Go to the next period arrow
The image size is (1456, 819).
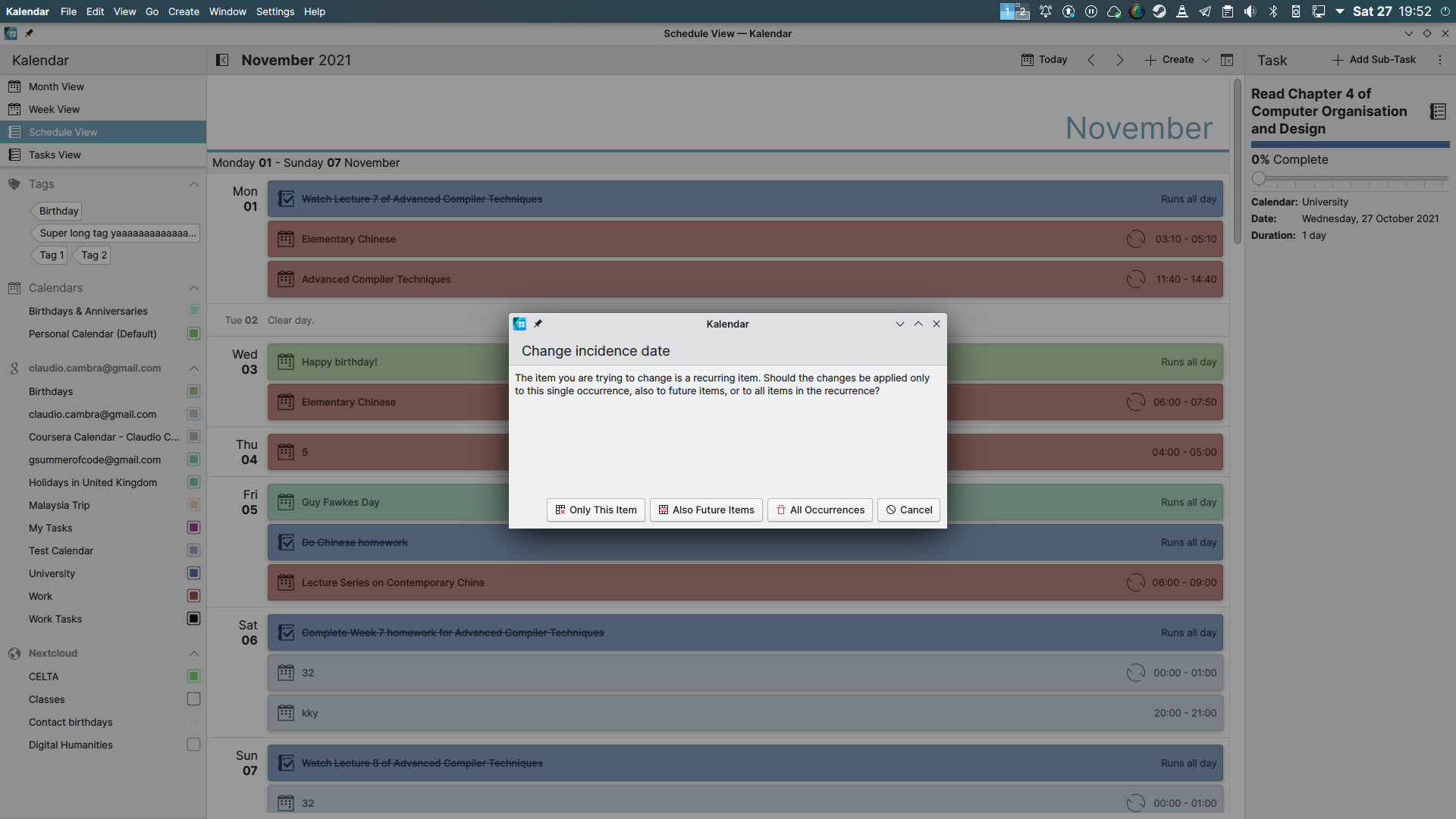1120,60
